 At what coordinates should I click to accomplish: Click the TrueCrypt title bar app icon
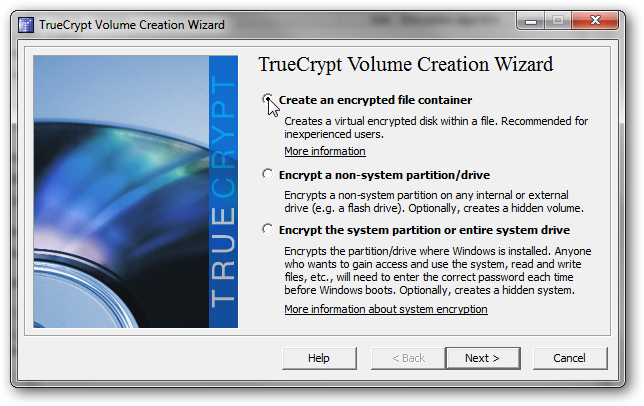pos(26,25)
